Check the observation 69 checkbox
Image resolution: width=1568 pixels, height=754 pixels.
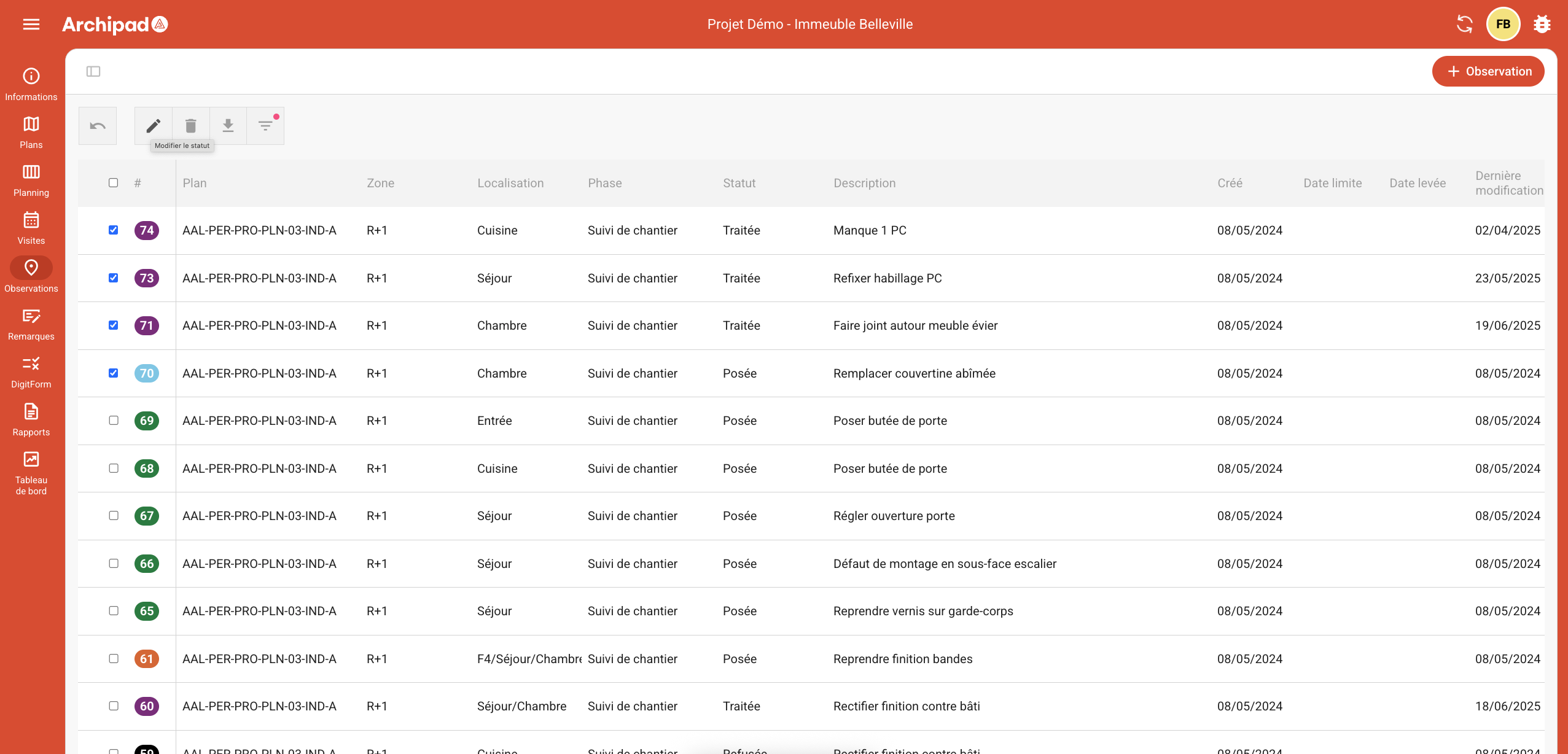[x=114, y=421]
